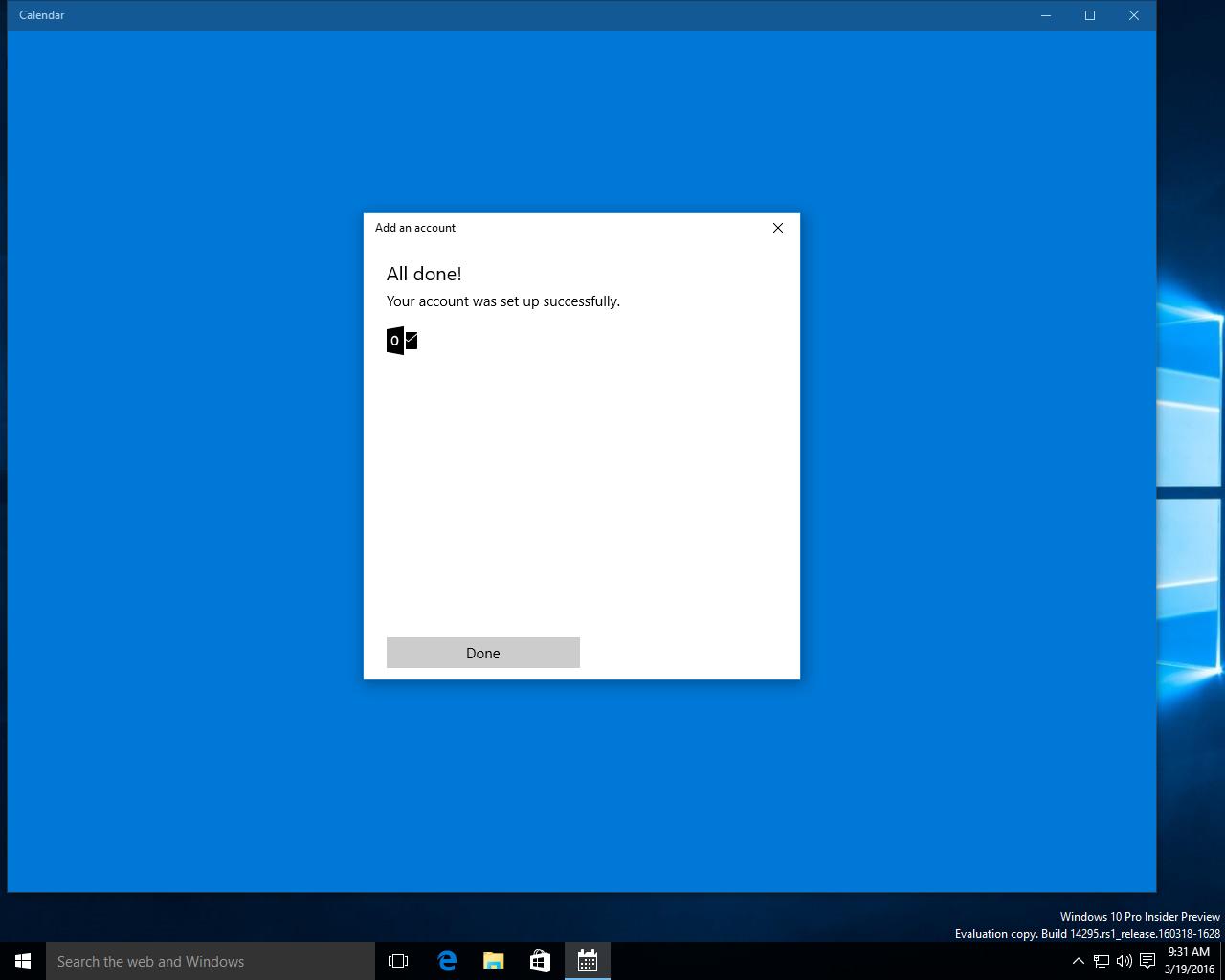
Task: Click the Calendar window title text
Action: pos(42,15)
